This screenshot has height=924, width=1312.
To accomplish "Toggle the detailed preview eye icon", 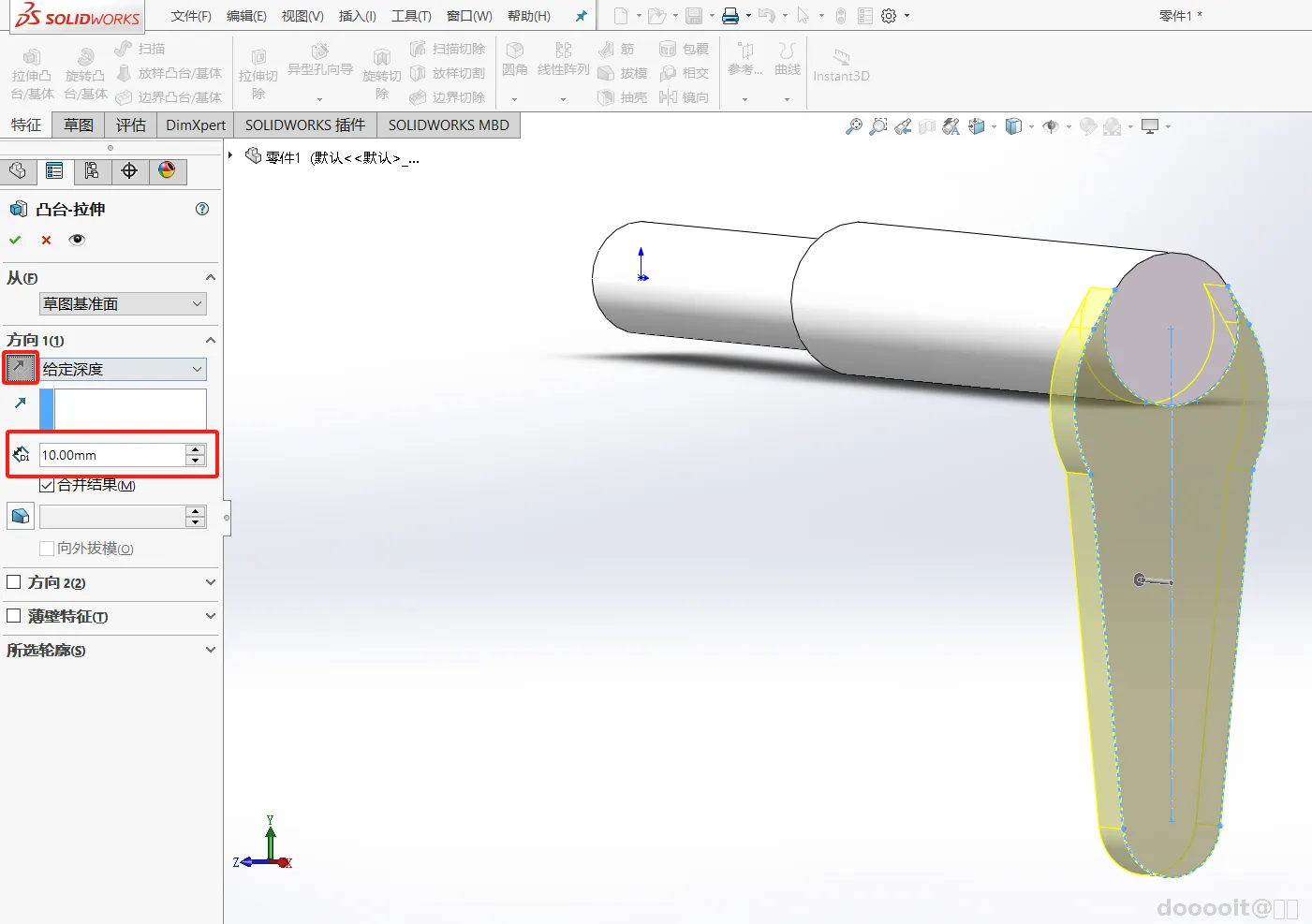I will tap(77, 240).
